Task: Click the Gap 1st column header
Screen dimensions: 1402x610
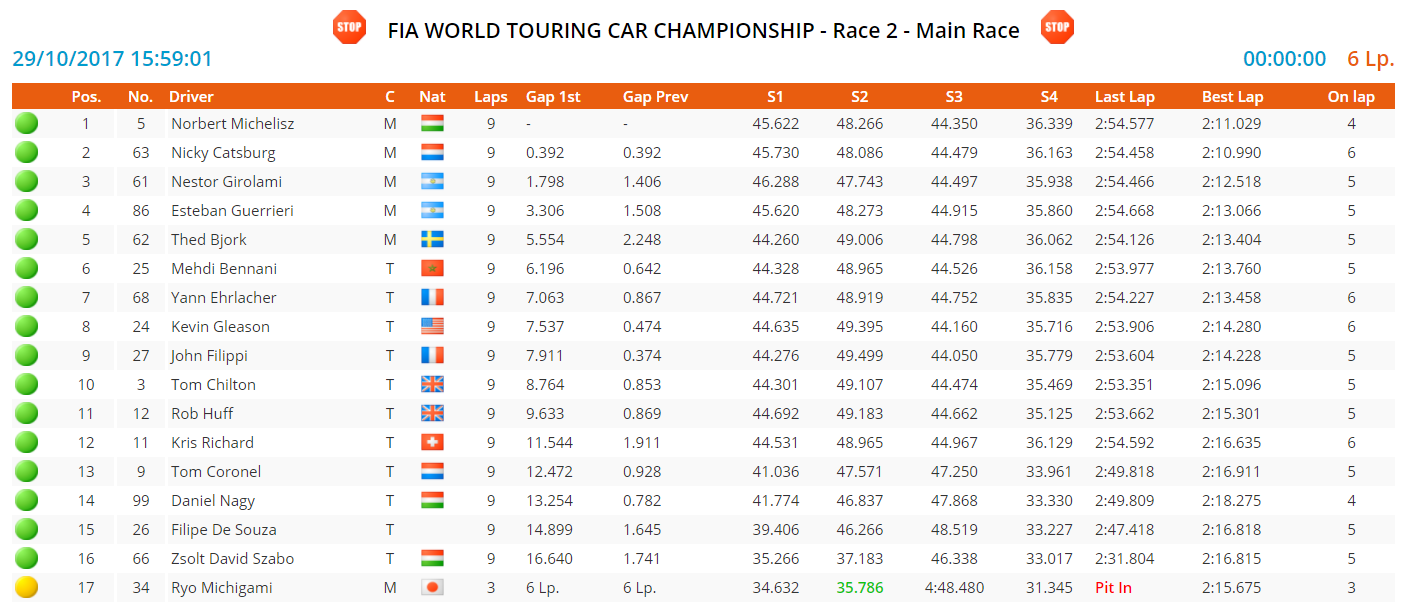Action: [x=553, y=97]
